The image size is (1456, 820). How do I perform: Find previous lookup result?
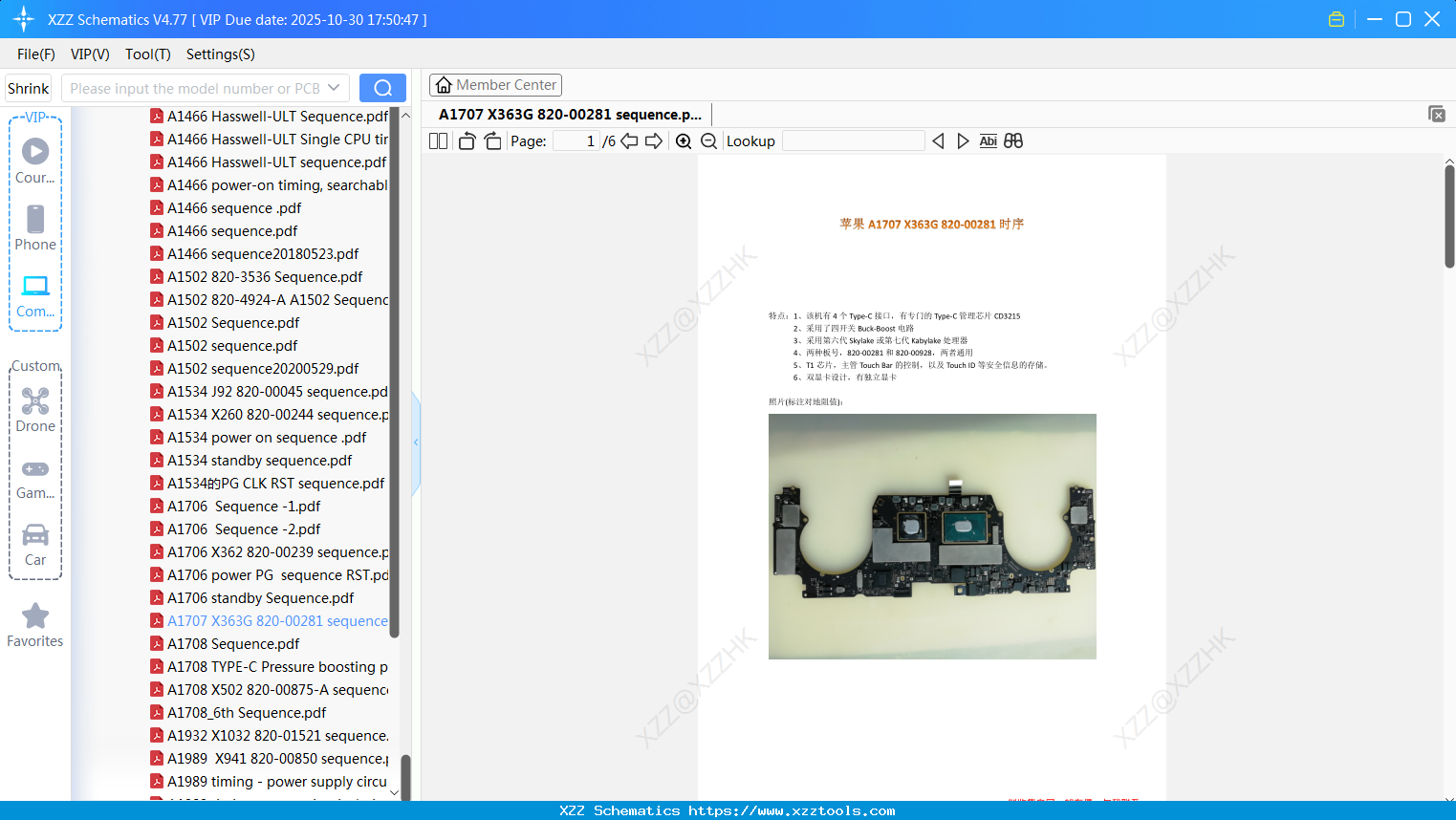(x=938, y=141)
